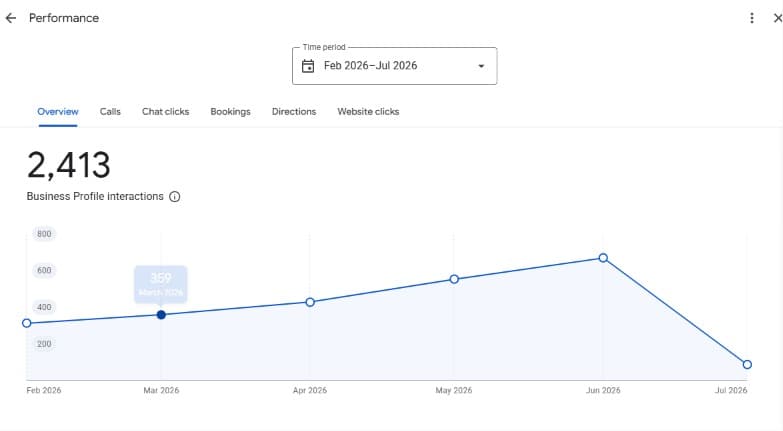Open the Website clicks tab

pos(368,112)
